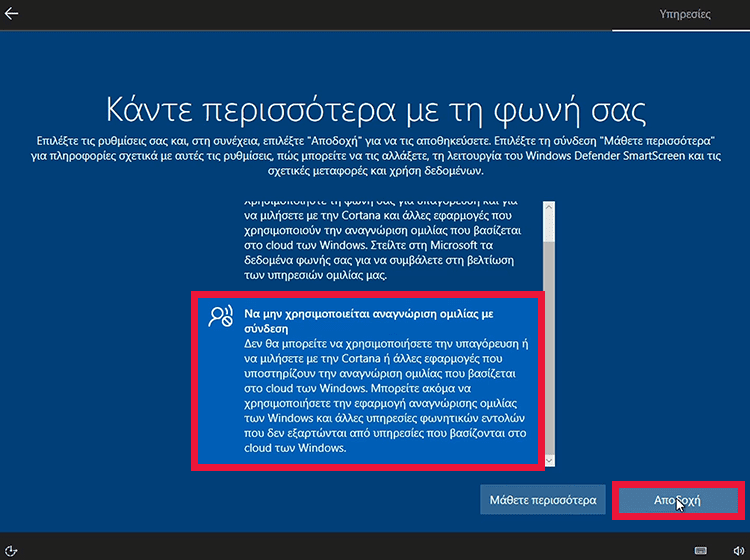Click the volume speaker icon

tap(739, 551)
